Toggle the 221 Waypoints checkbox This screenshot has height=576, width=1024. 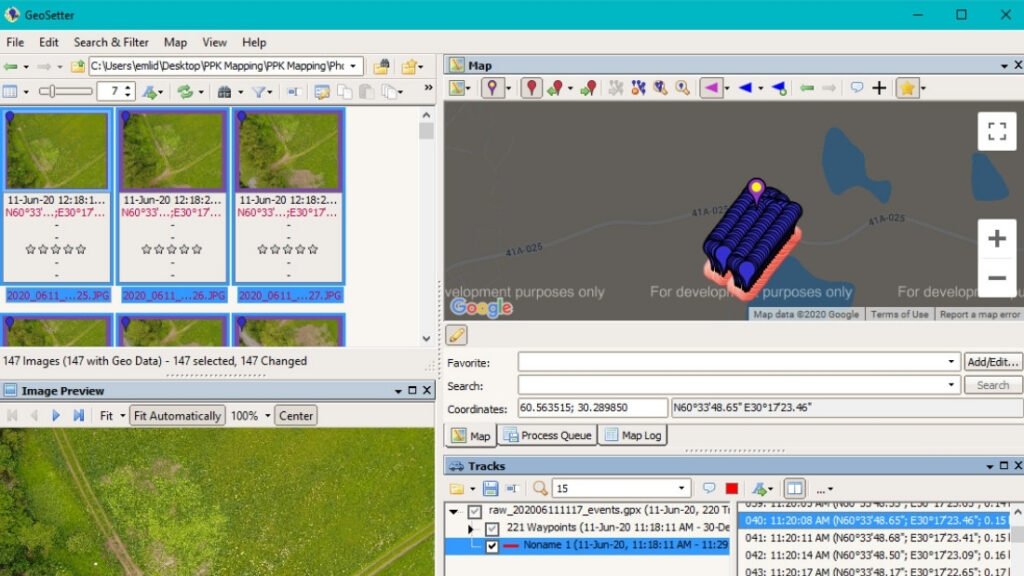tap(492, 528)
